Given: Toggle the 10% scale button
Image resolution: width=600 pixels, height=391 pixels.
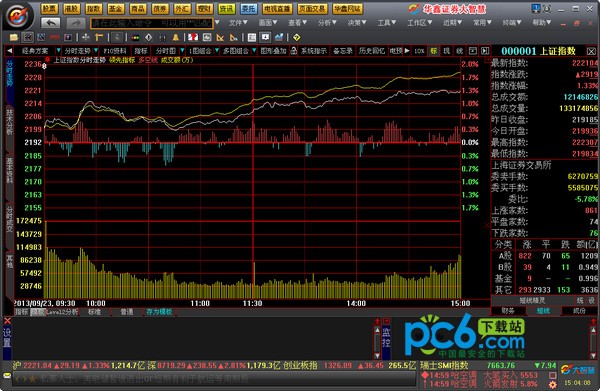Looking at the screenshot, I should 419,51.
